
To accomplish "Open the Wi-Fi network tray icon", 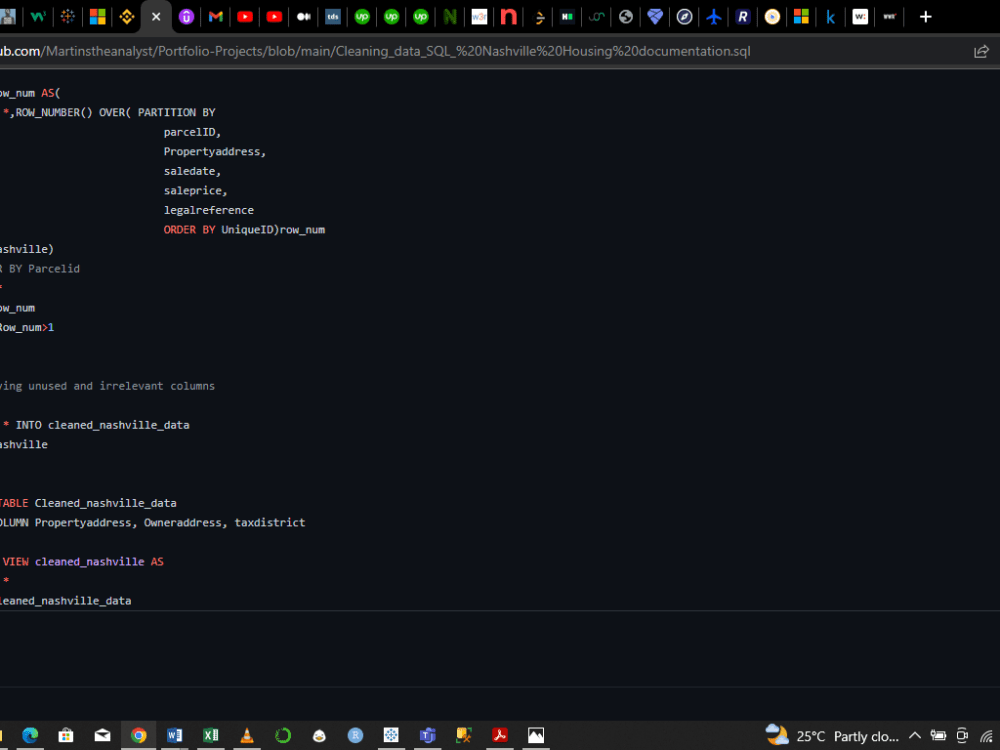I will [x=987, y=736].
